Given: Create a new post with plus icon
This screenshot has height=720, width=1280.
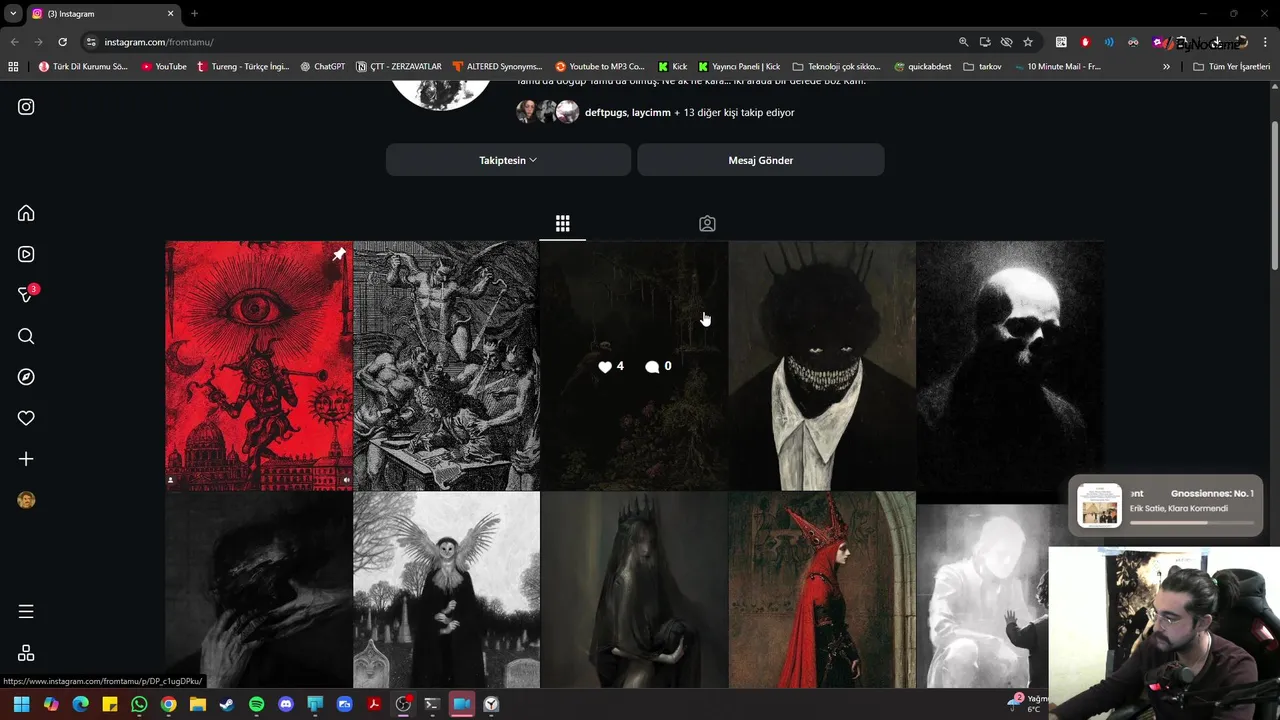Looking at the screenshot, I should (x=26, y=459).
